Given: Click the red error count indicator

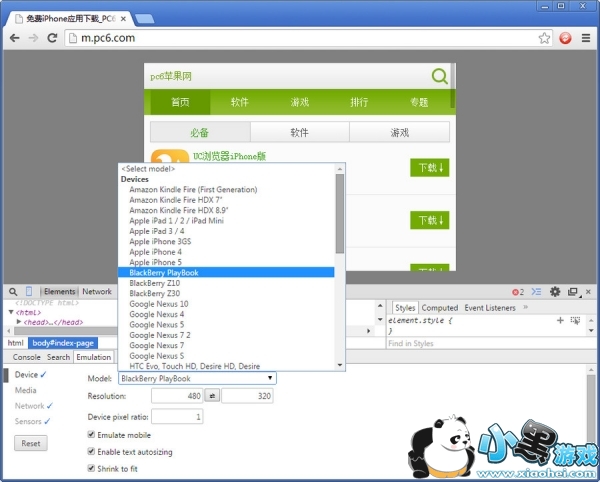Looking at the screenshot, I should click(x=518, y=292).
